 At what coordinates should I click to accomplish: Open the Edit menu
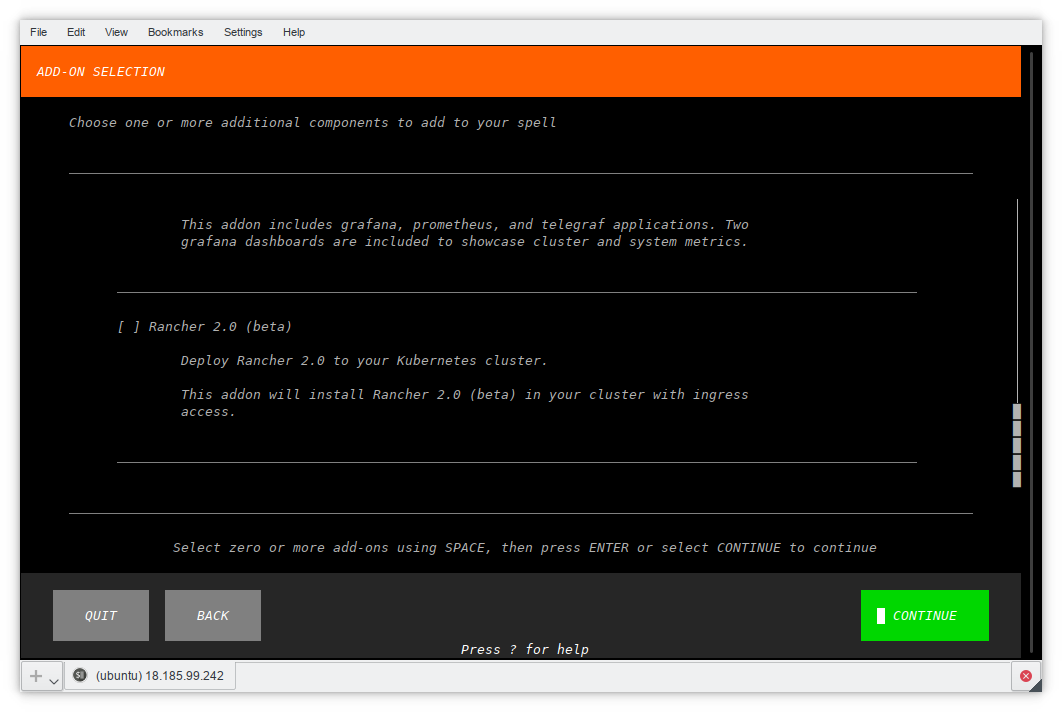coord(76,32)
